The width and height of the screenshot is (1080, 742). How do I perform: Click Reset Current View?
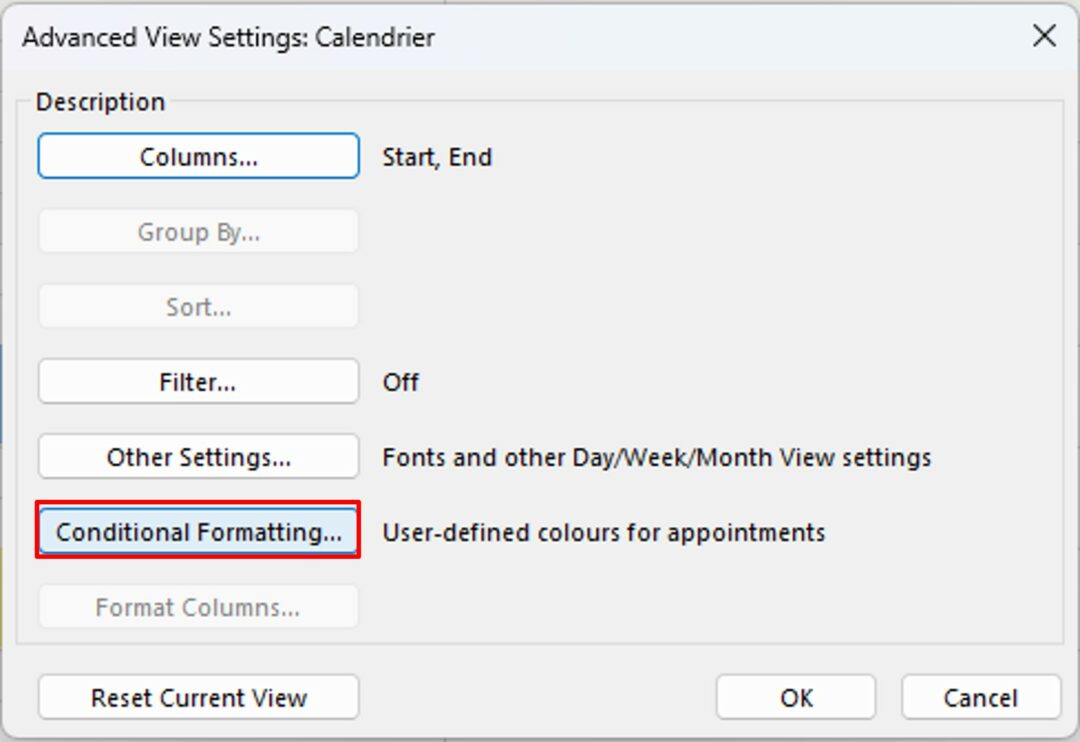tap(197, 697)
